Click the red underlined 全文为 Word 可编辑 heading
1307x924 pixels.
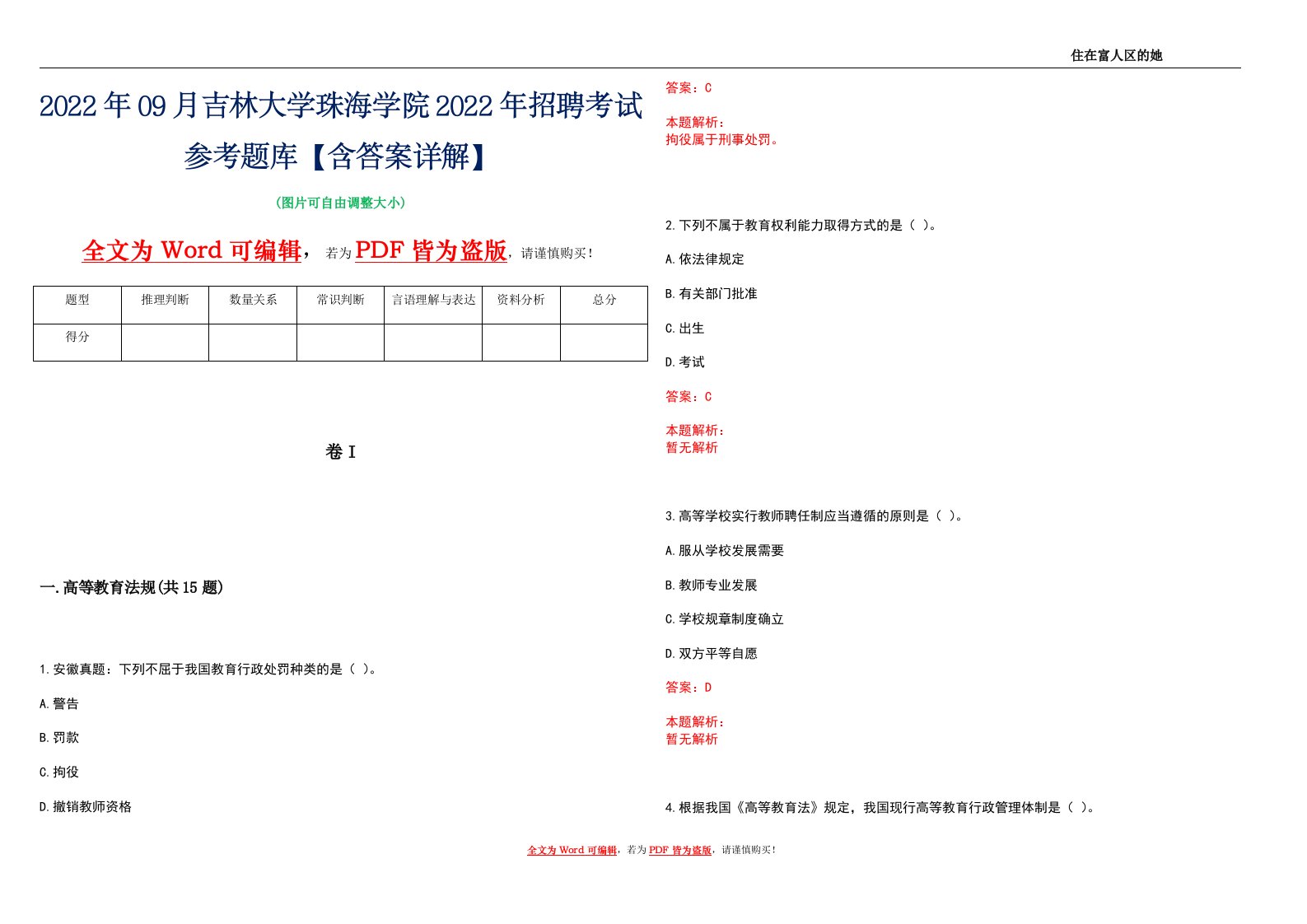point(192,250)
